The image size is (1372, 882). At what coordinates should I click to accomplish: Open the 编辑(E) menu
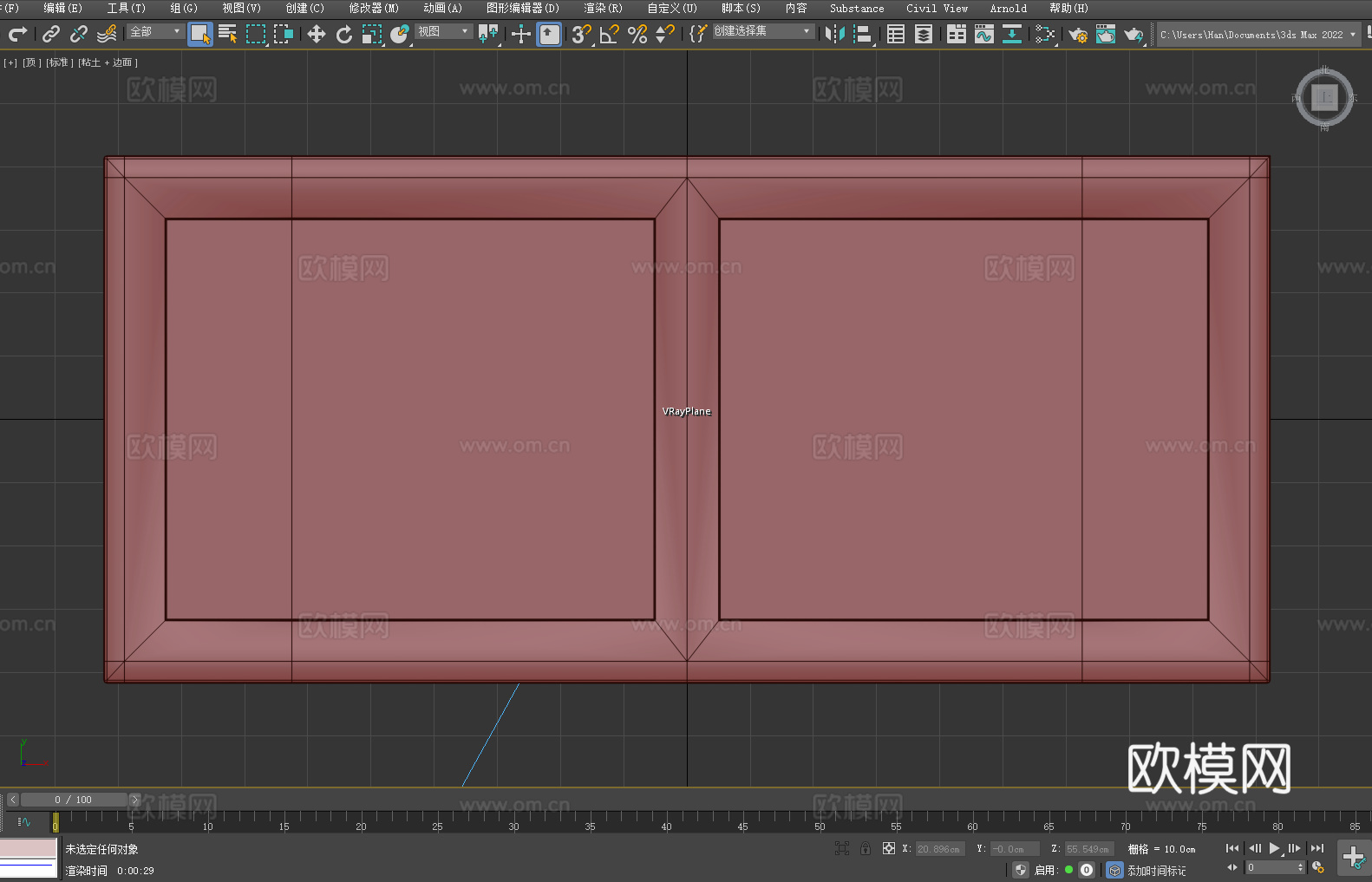pyautogui.click(x=63, y=8)
